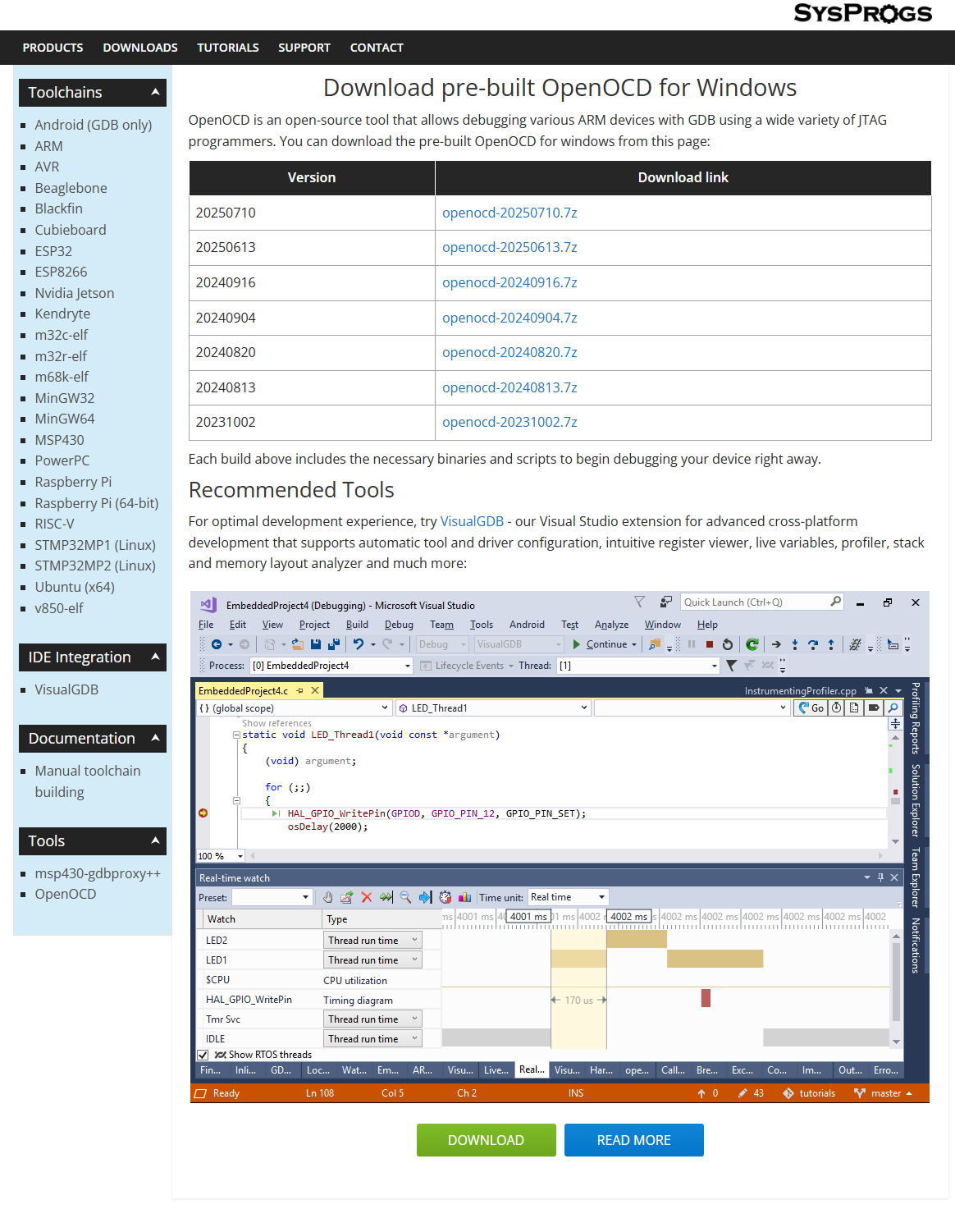The image size is (955, 1232).
Task: Open the msp430-gdbproxy++ tool link
Action: tap(98, 873)
